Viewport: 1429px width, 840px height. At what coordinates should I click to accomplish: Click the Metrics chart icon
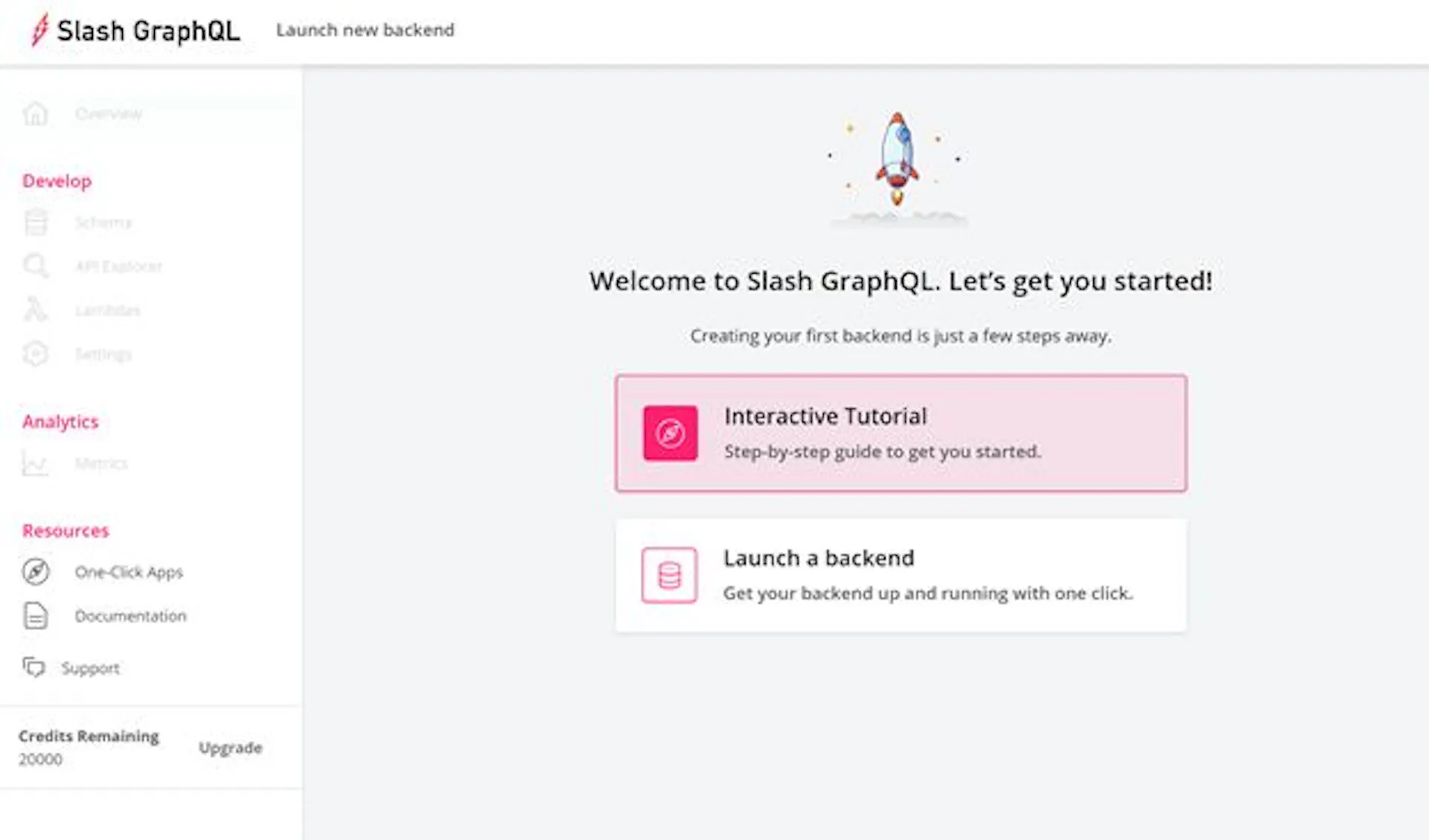(x=35, y=464)
